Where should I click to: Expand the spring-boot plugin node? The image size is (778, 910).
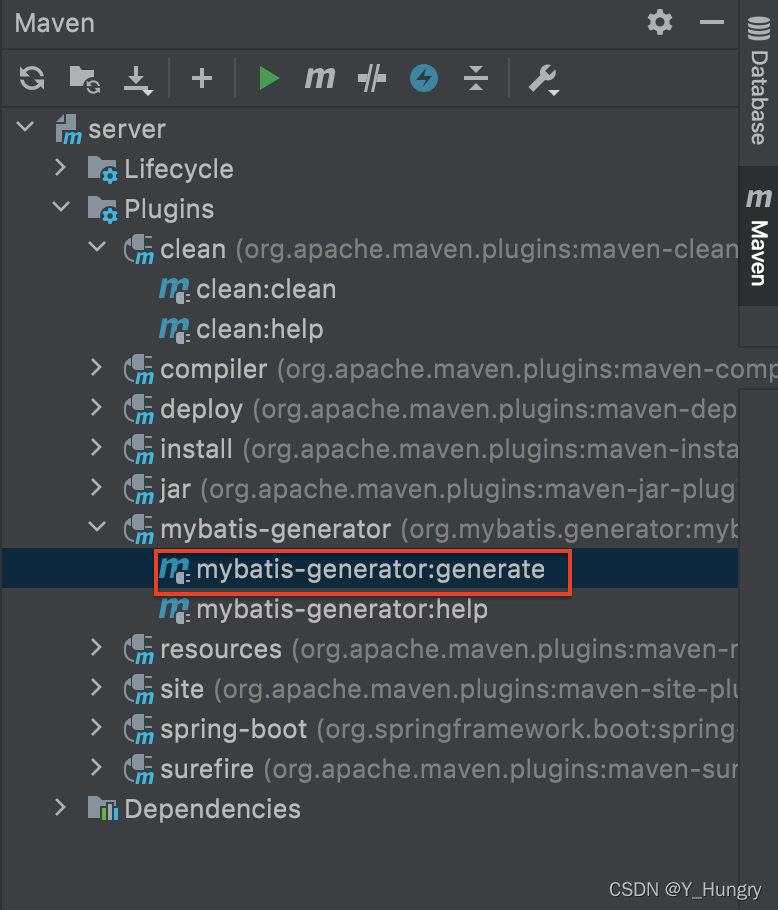[x=95, y=728]
